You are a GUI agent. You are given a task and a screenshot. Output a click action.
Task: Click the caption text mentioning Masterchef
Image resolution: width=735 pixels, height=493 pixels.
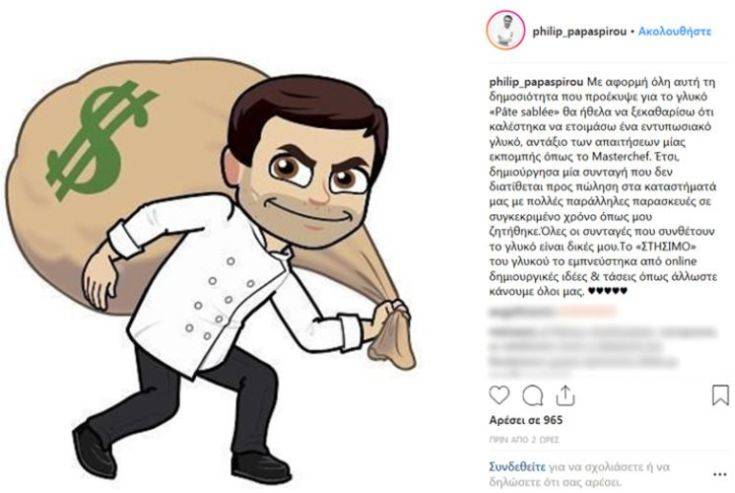click(603, 187)
